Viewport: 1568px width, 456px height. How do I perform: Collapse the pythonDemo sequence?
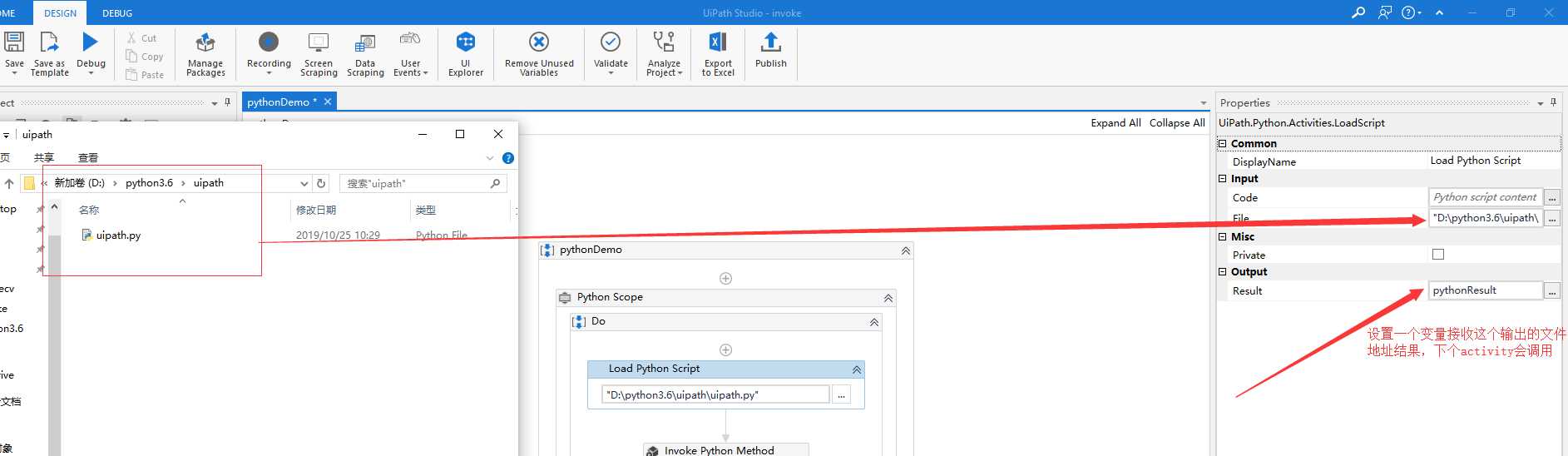click(x=906, y=250)
